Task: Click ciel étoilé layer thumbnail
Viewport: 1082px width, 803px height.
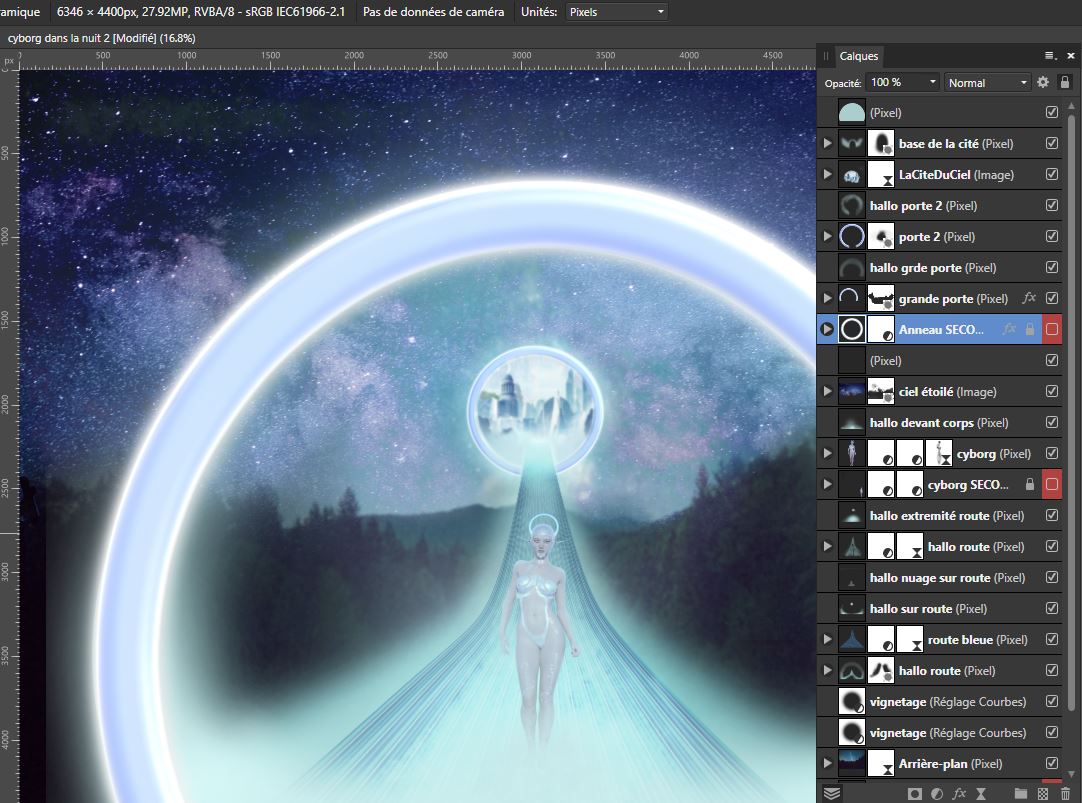Action: click(x=852, y=391)
